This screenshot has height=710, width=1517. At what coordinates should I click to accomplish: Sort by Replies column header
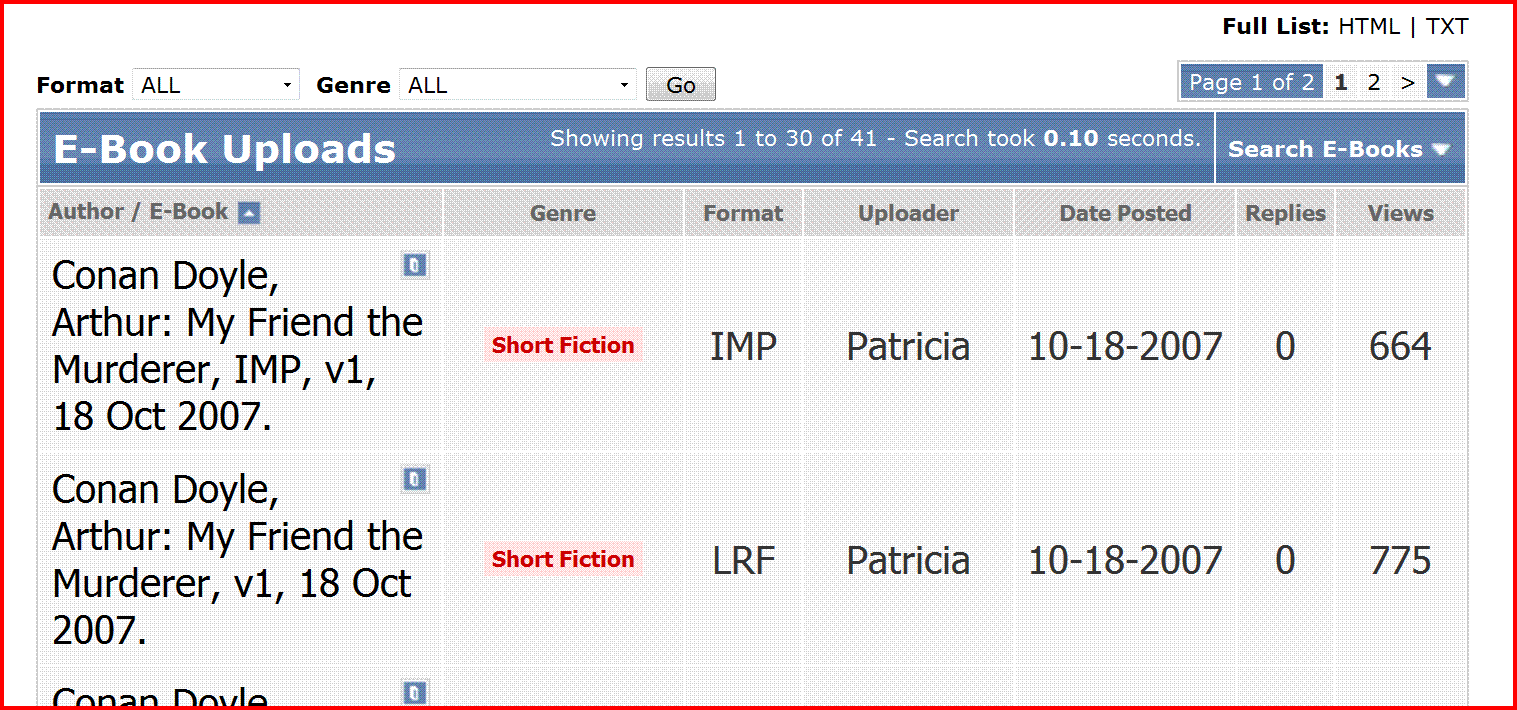1285,213
